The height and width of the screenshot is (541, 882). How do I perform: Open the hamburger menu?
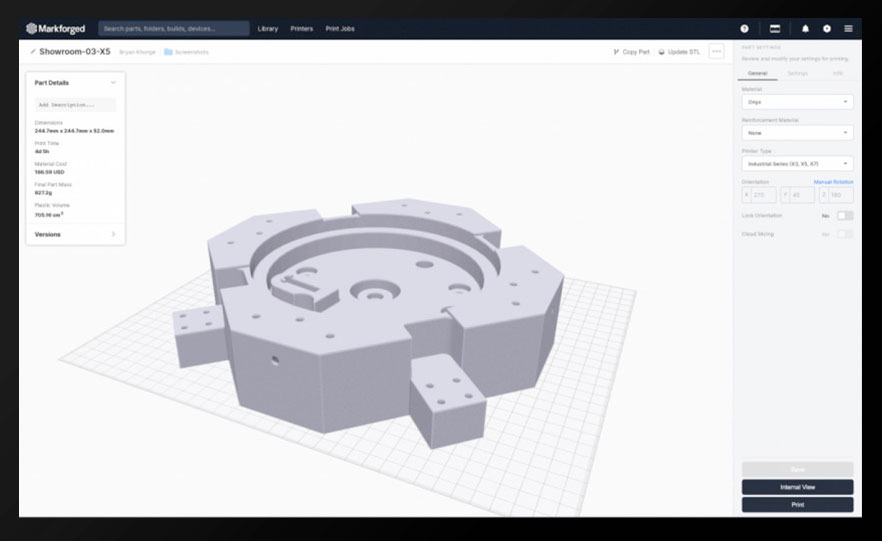pyautogui.click(x=848, y=29)
